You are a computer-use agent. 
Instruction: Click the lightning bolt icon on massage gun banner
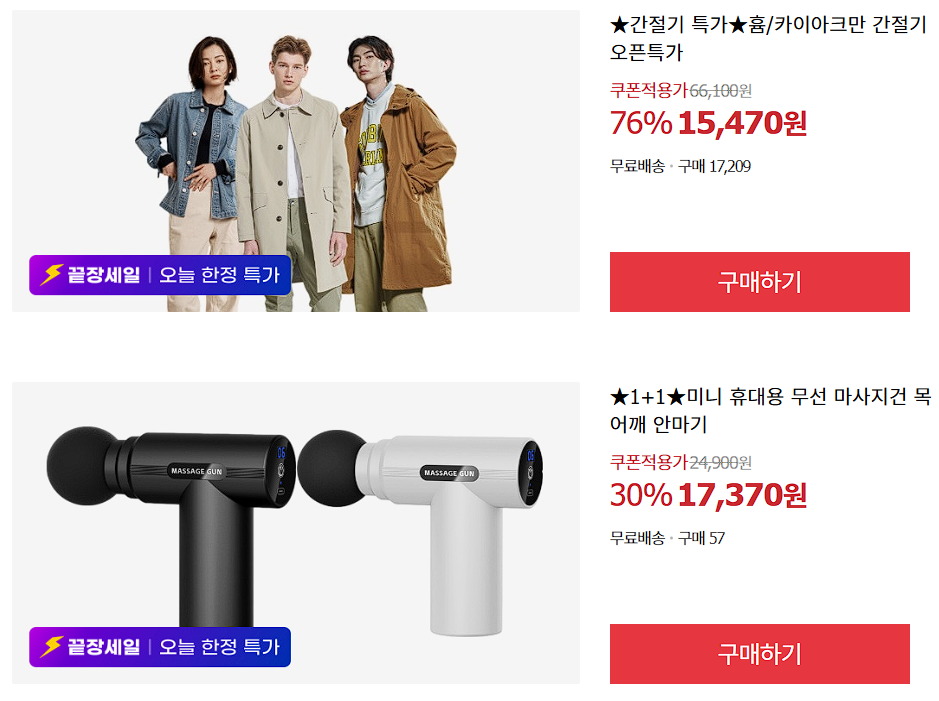[52, 647]
